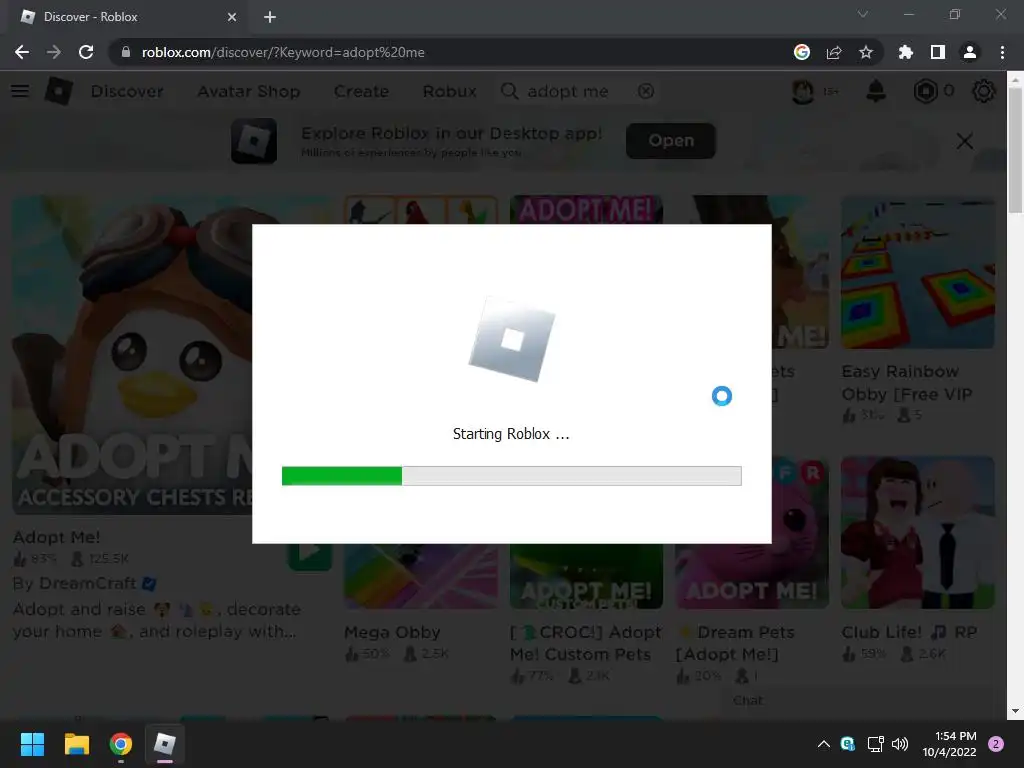The image size is (1024, 768).
Task: Open Club Life! RP thumbnail
Action: point(918,532)
